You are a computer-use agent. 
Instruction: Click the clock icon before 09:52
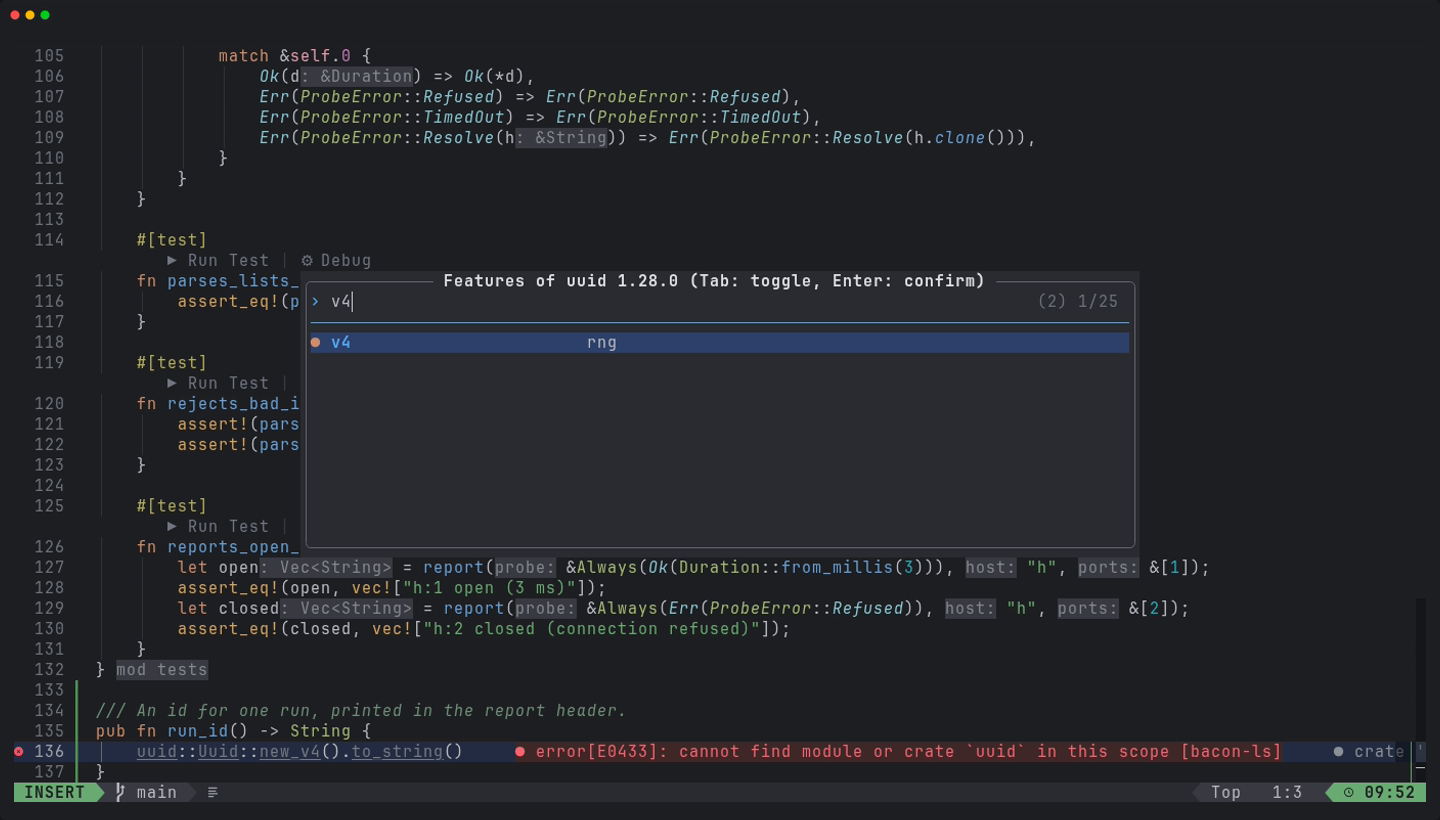point(1349,792)
